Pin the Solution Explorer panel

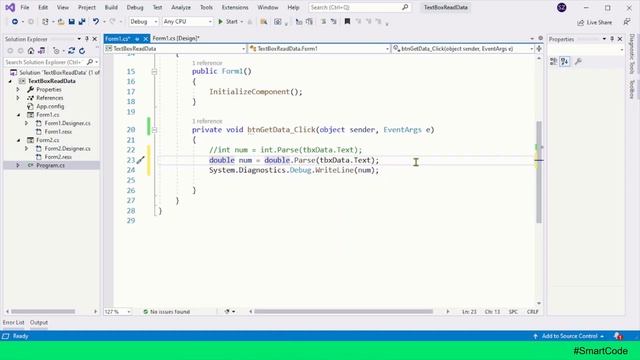[87, 39]
